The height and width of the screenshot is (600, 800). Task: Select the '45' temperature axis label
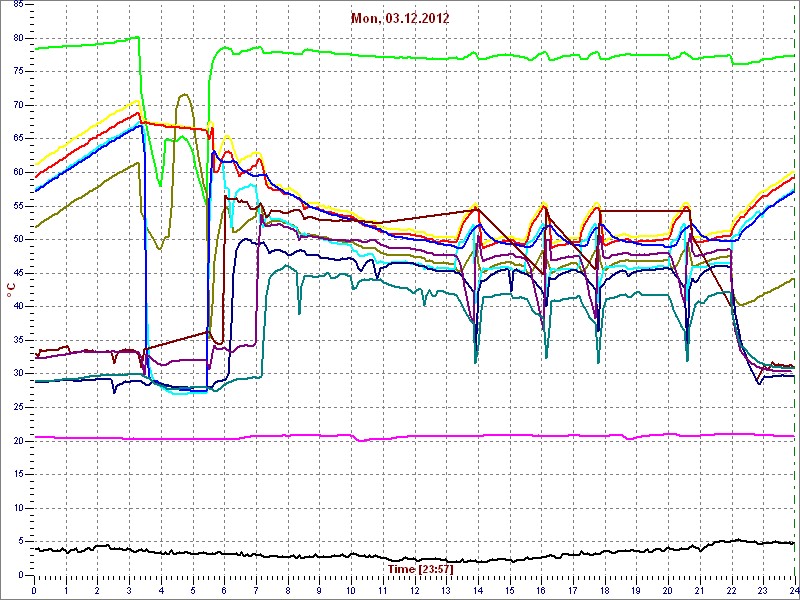[x=17, y=273]
